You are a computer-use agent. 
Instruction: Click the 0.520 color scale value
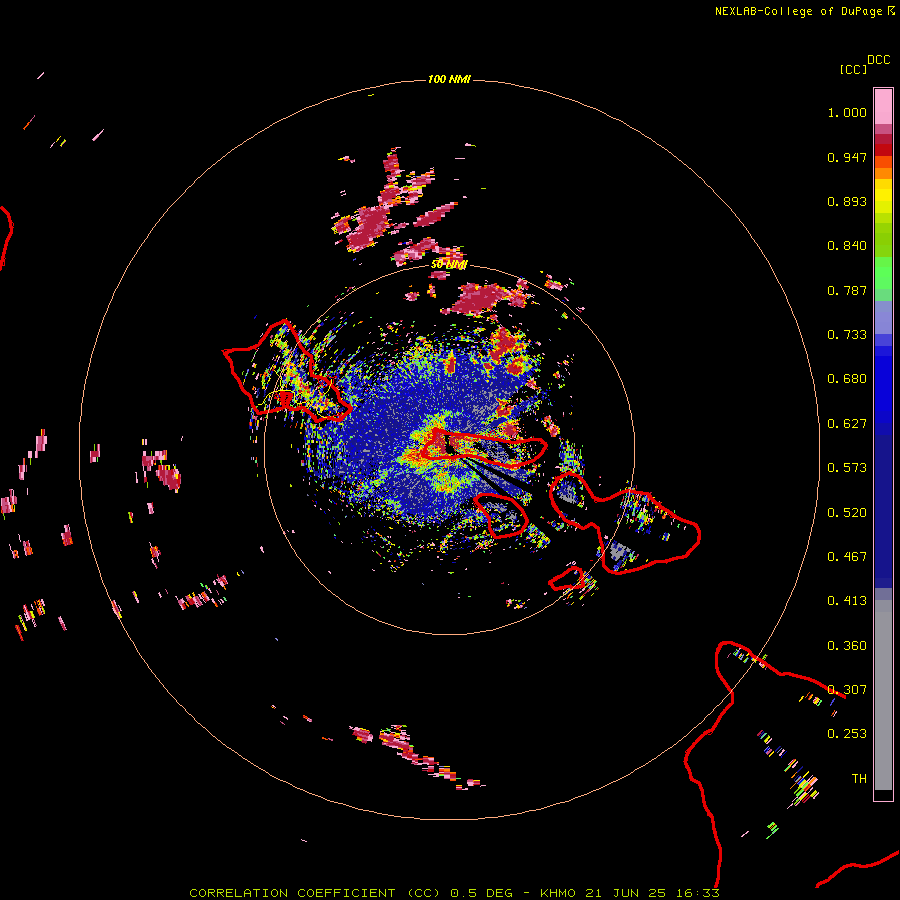[x=847, y=513]
